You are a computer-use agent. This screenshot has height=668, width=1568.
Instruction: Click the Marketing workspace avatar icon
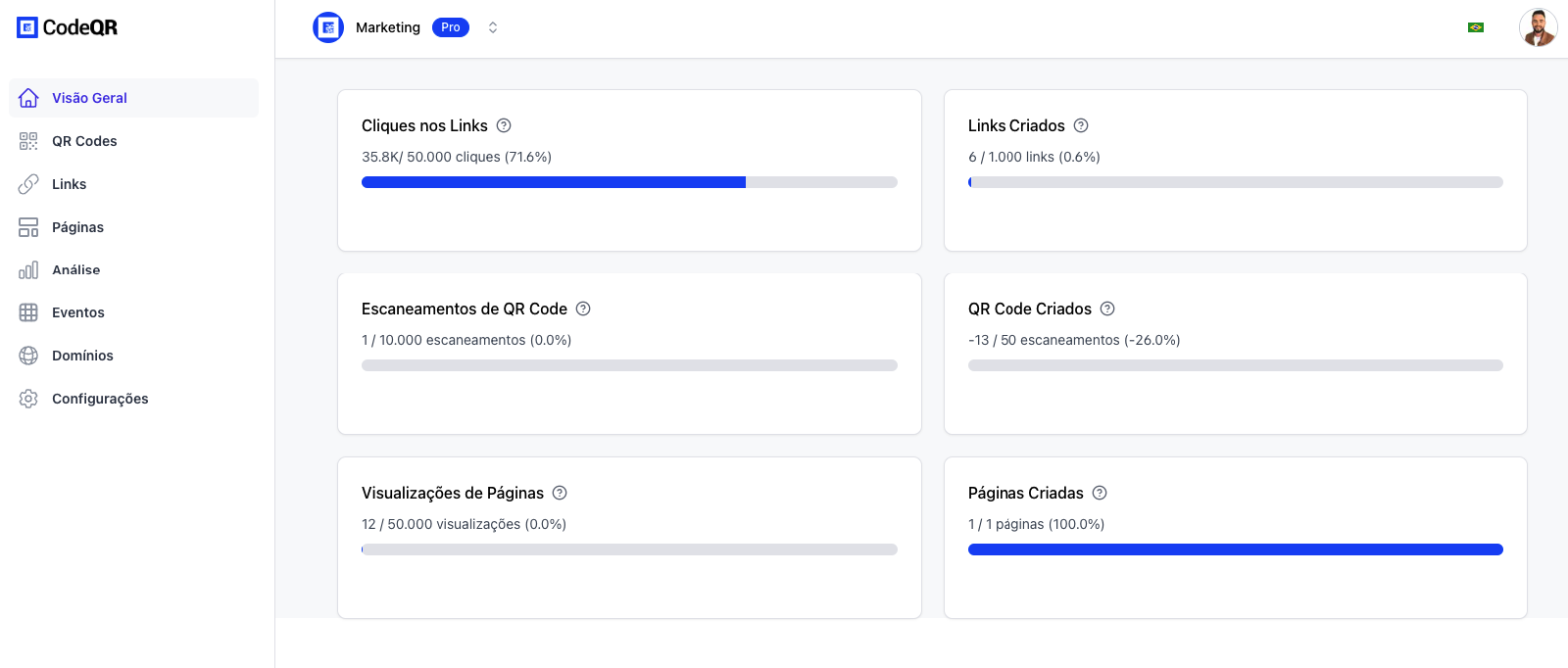(x=328, y=27)
